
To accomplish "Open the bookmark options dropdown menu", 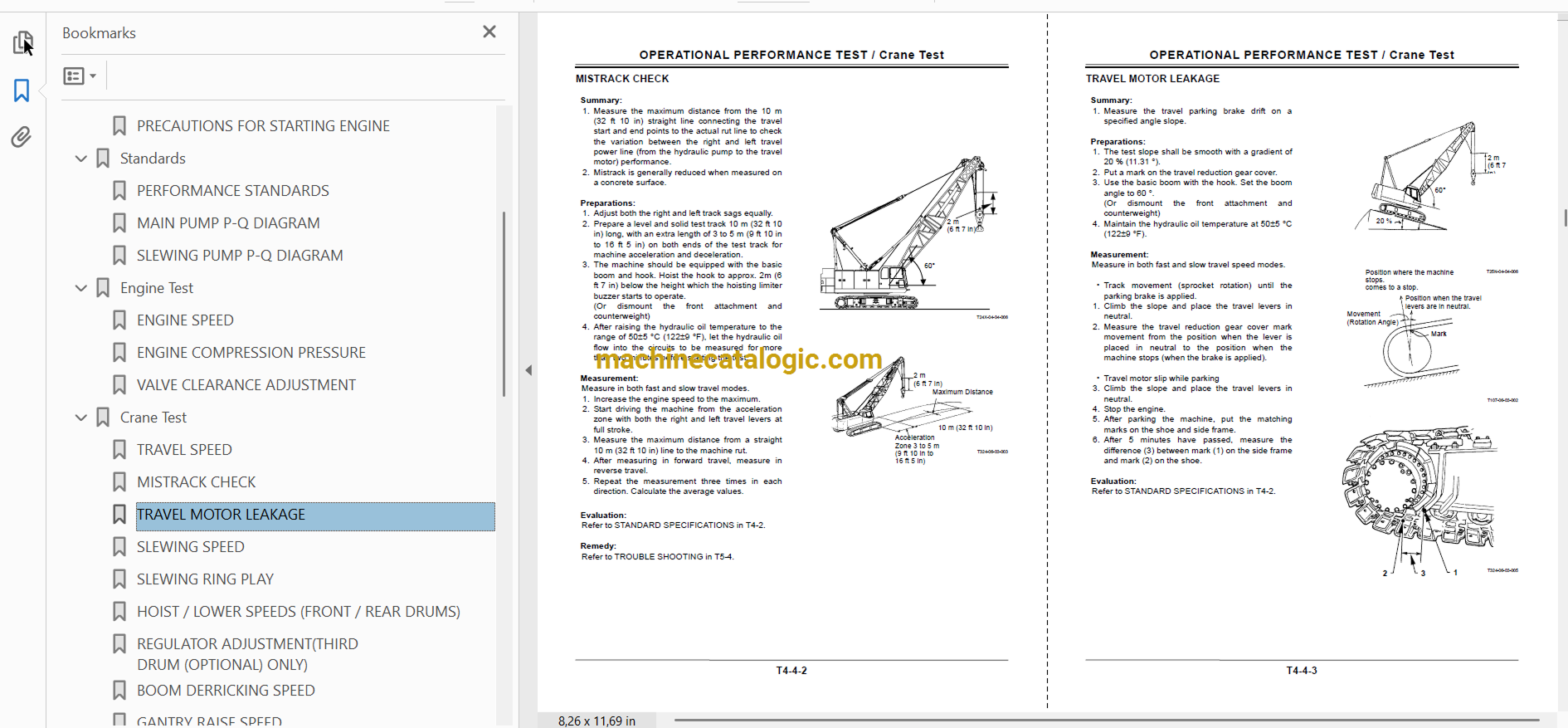I will tap(80, 76).
